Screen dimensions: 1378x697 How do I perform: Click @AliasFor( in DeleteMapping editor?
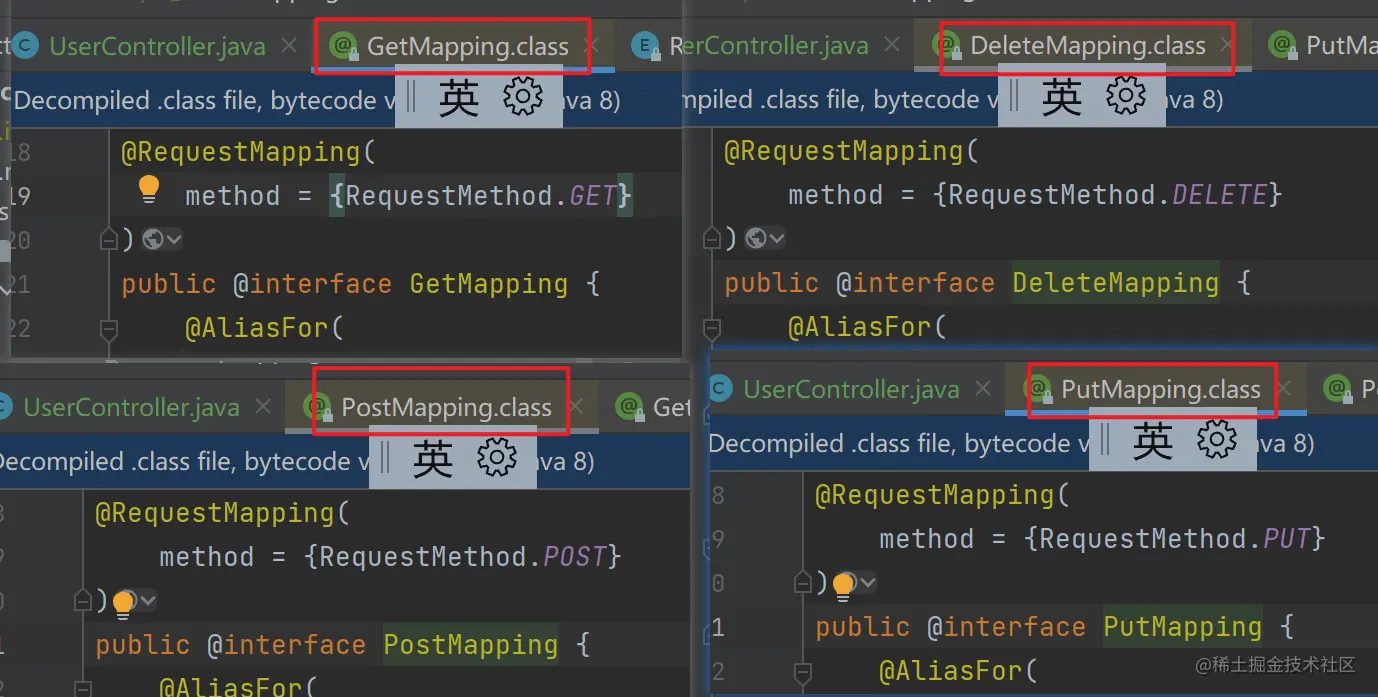point(867,327)
